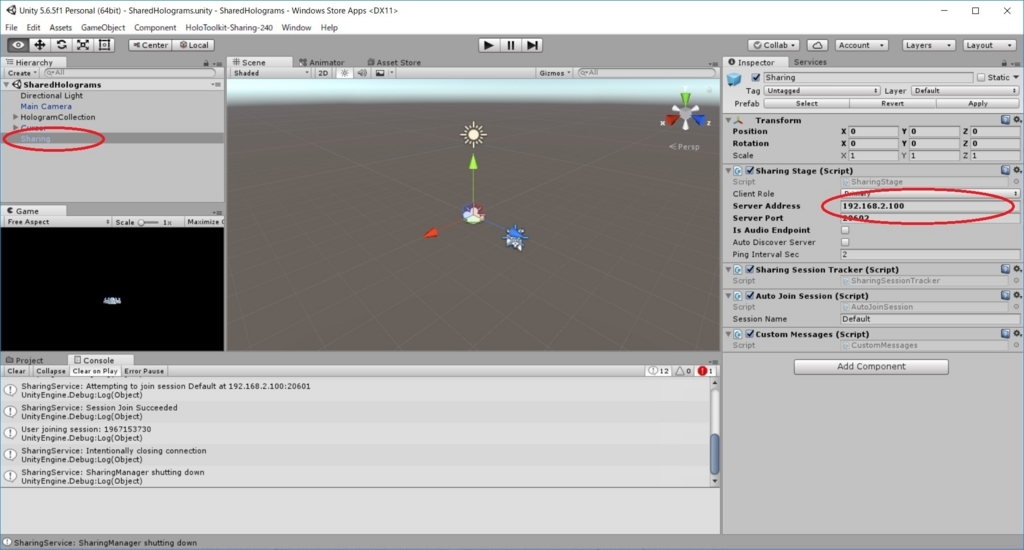Disable Sharing Session Tracker script checkbox

pos(750,269)
